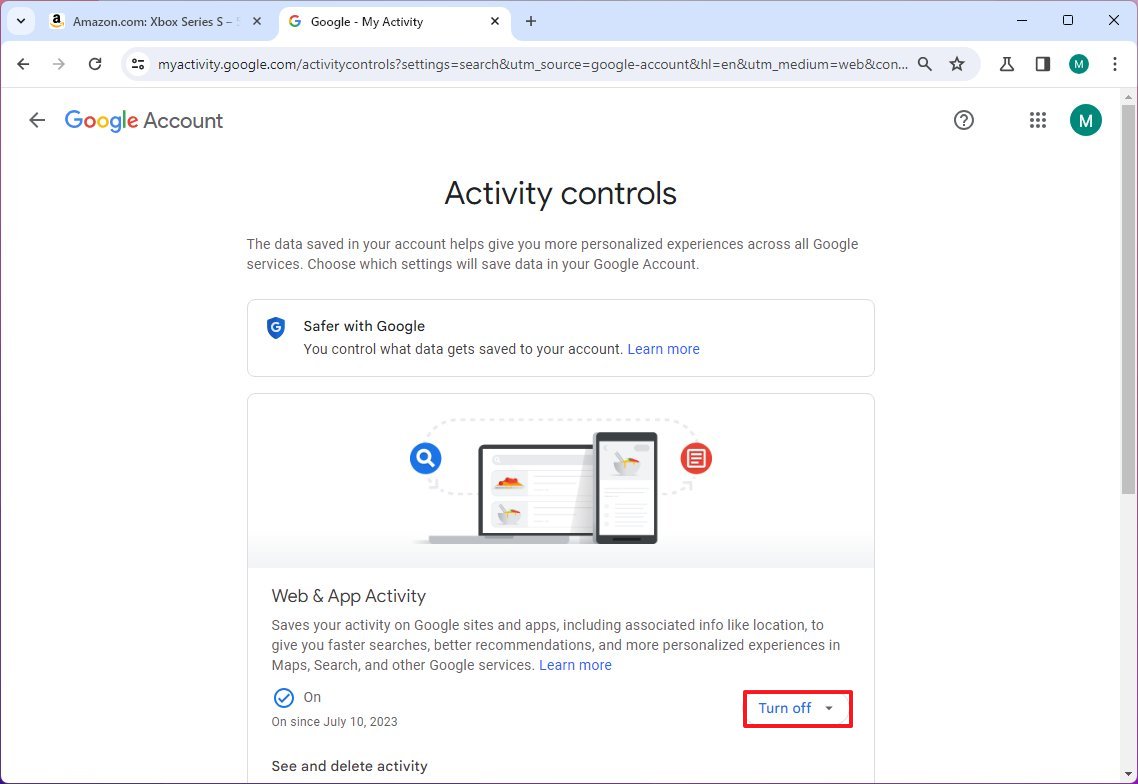This screenshot has width=1138, height=784.
Task: Minimize the Chrome window
Action: [x=1022, y=20]
